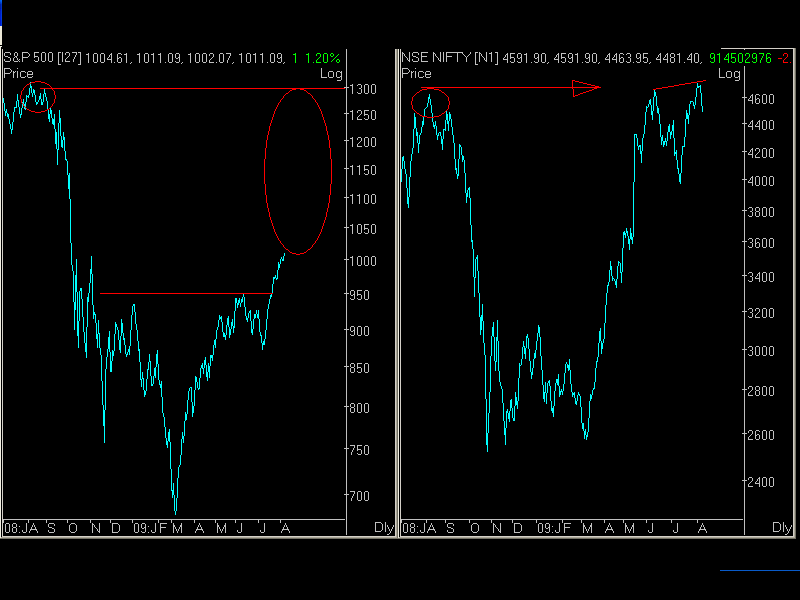The width and height of the screenshot is (800, 600).
Task: Click the 1.20% change value
Action: pos(322,58)
